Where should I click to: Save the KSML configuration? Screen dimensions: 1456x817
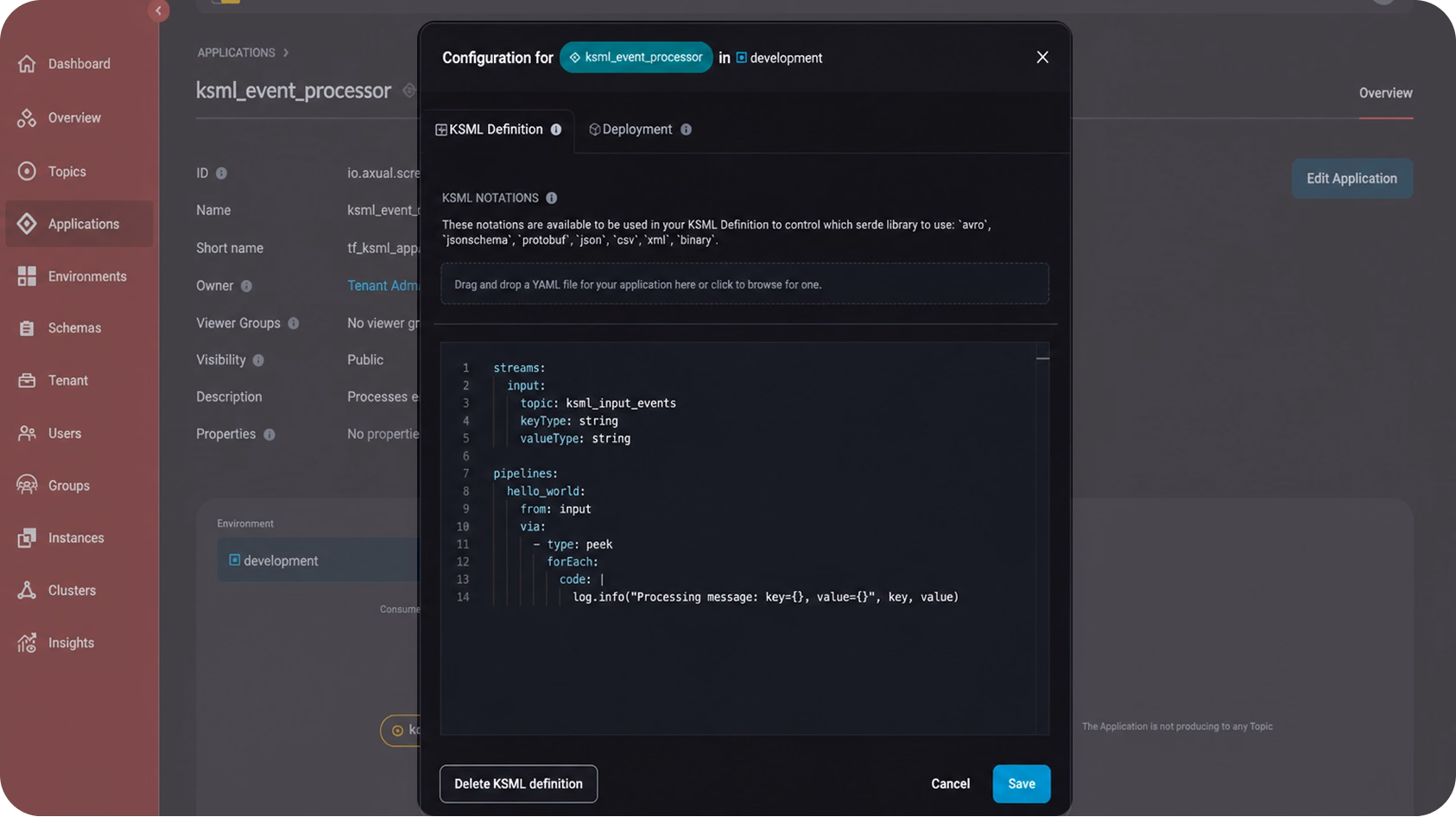coord(1022,784)
